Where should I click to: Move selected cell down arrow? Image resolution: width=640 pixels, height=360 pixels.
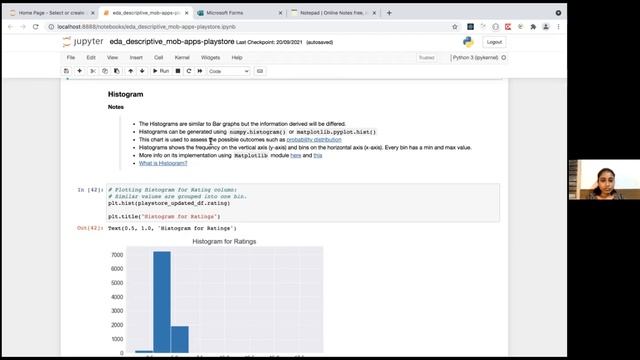coord(142,71)
